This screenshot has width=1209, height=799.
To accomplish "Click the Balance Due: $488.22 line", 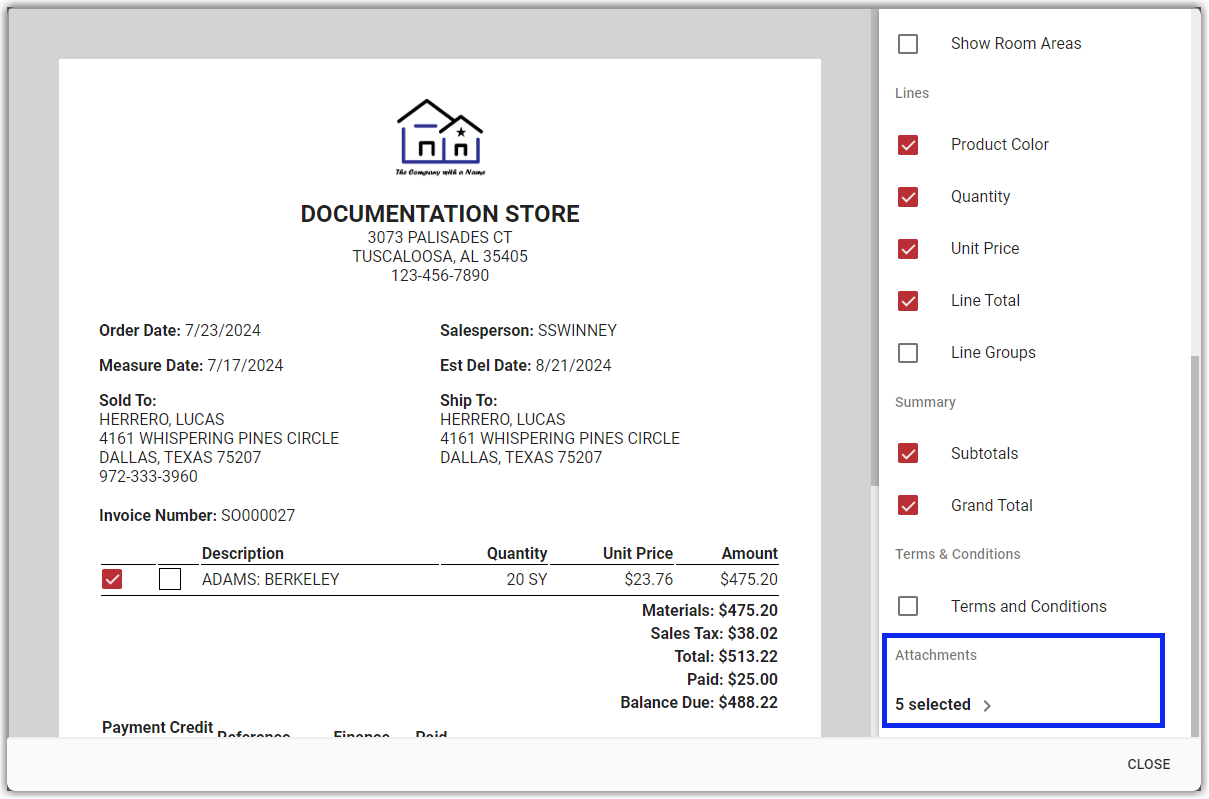I will pos(699,703).
